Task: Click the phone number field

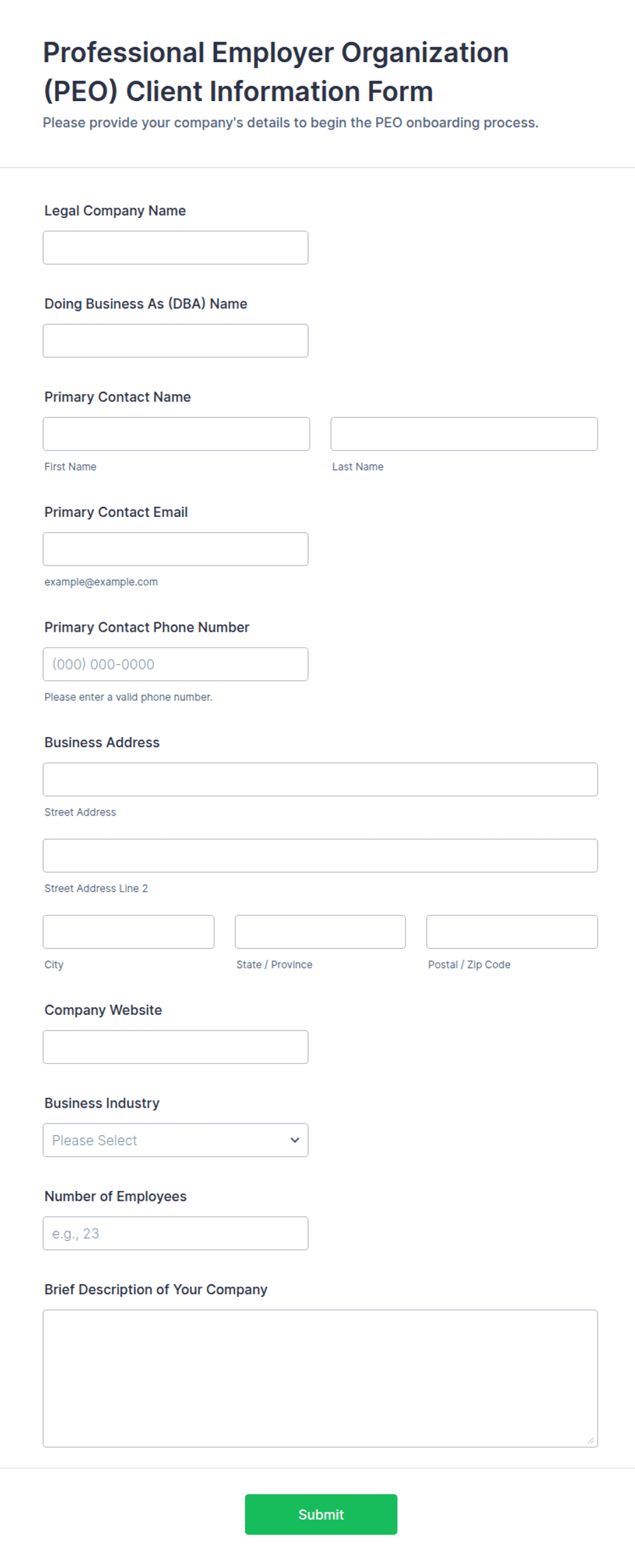Action: 175,664
